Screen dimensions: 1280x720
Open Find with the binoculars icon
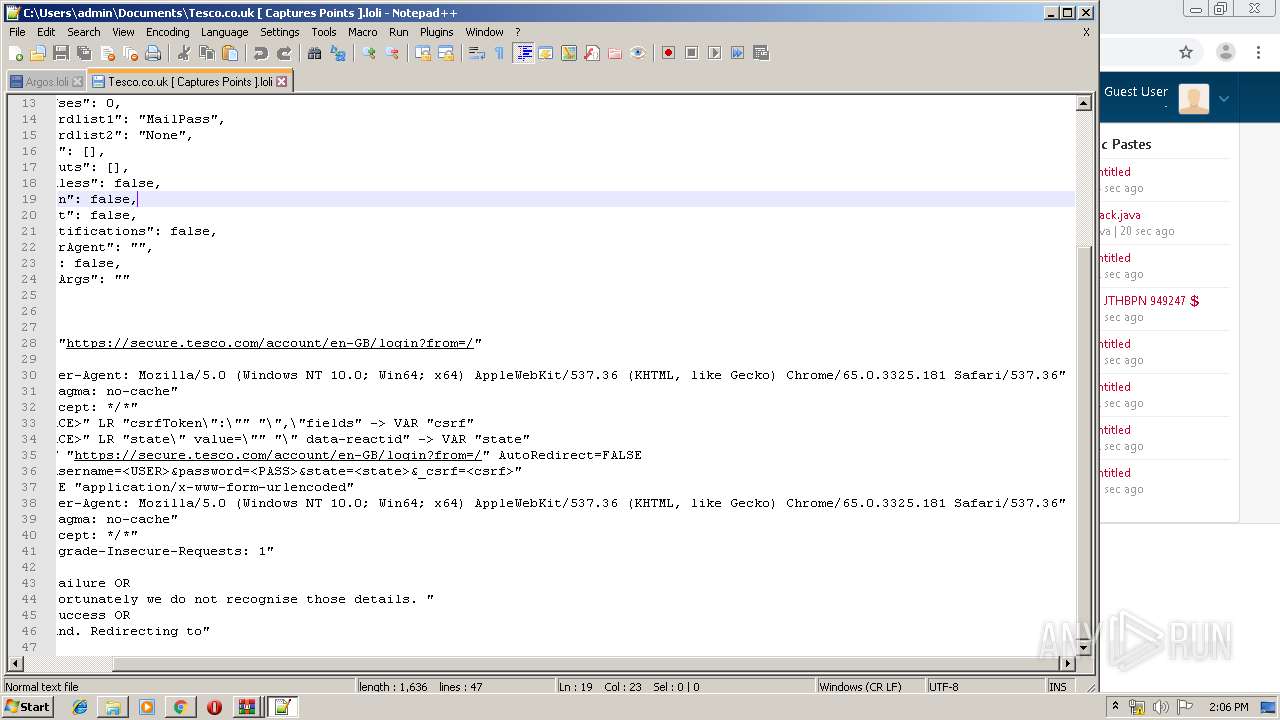pos(315,53)
